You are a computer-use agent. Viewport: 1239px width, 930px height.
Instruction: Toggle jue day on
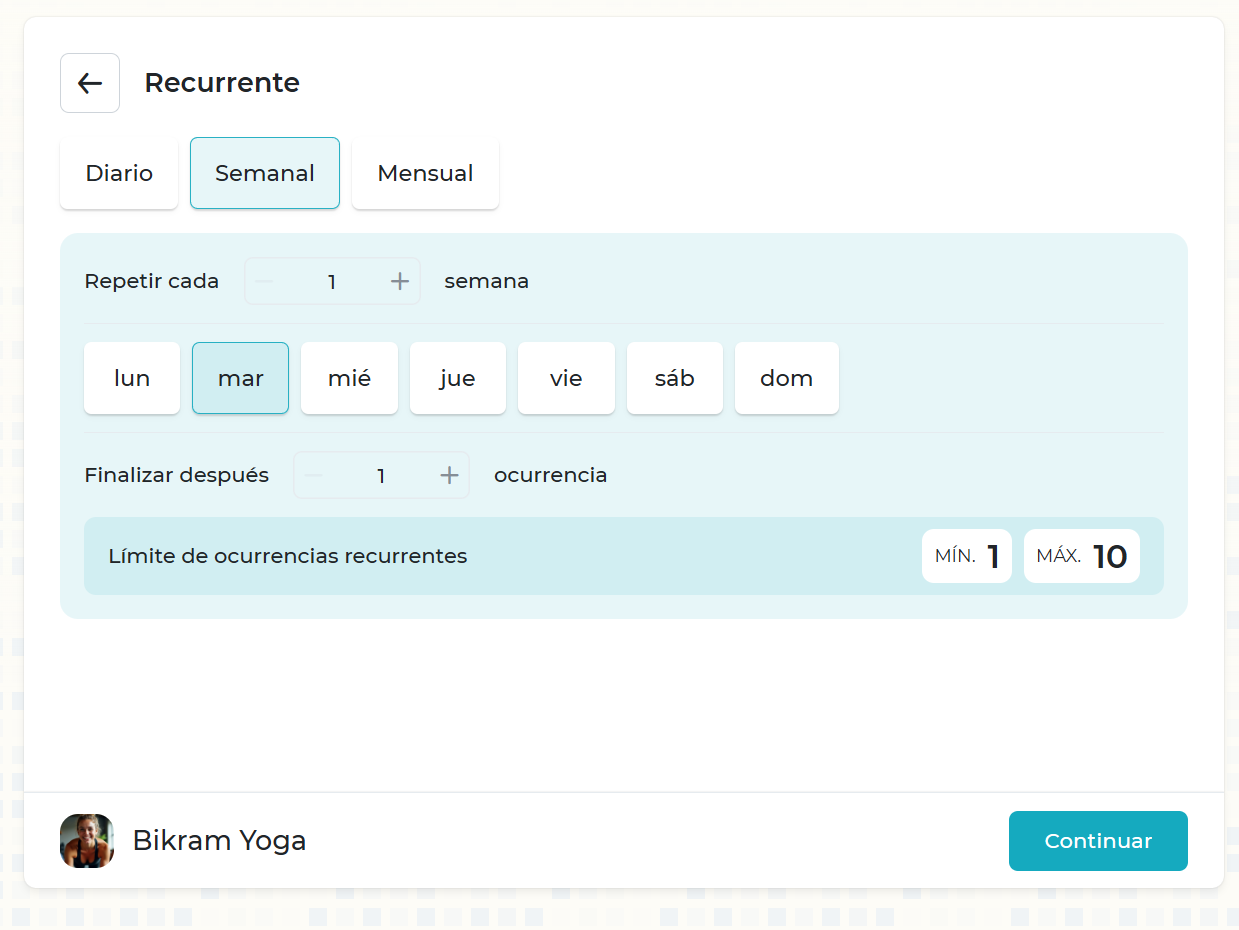point(457,378)
